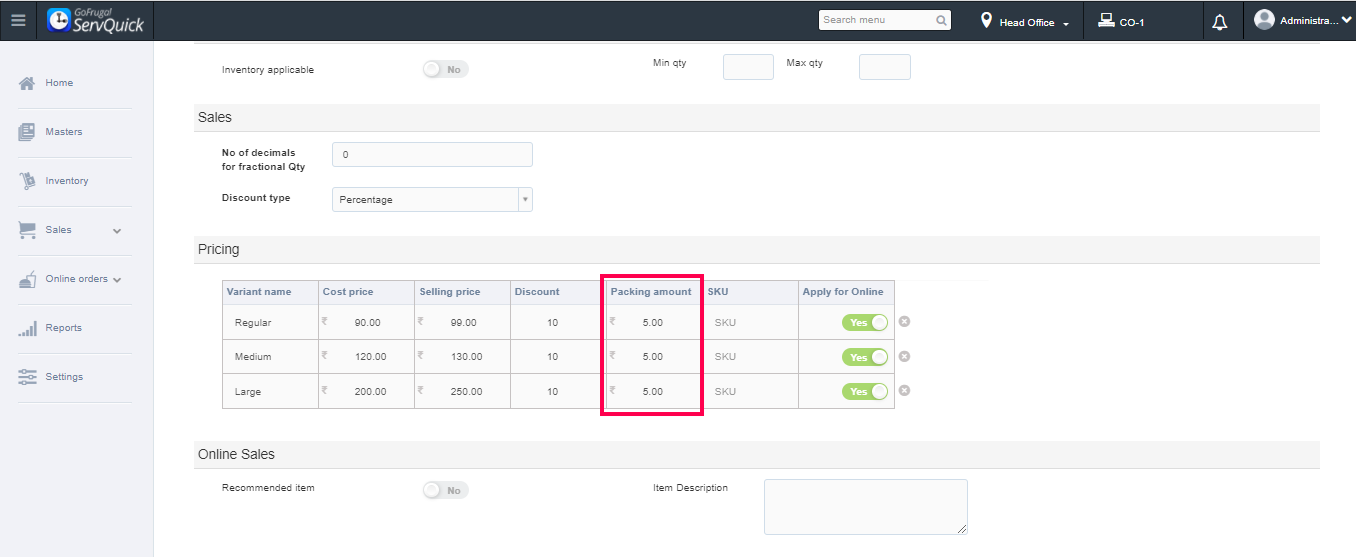Click the Large variant name cell
This screenshot has width=1356, height=557.
click(270, 391)
